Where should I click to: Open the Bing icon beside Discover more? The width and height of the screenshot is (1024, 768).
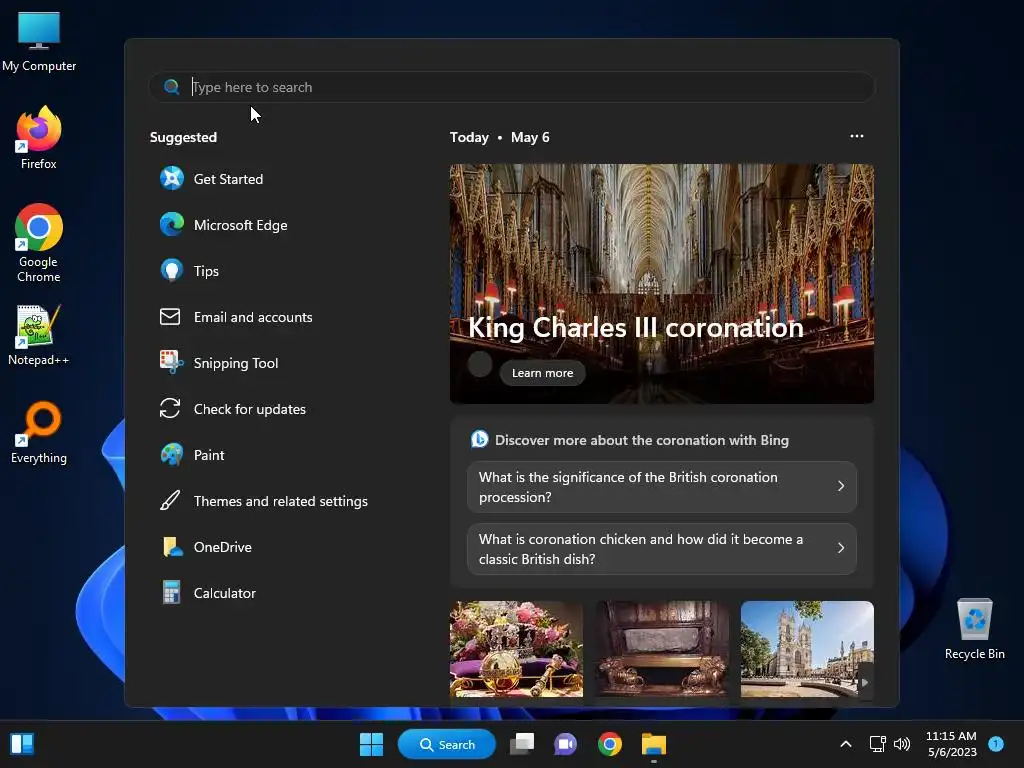[479, 440]
